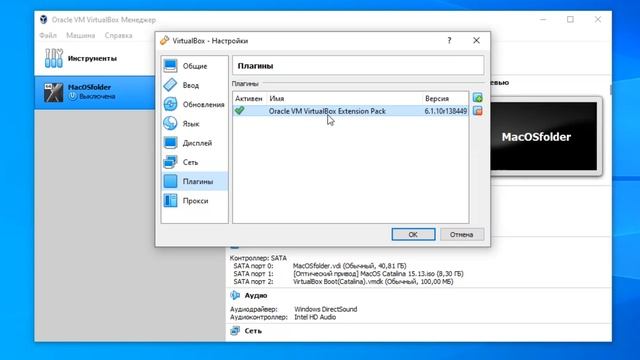
Task: Click the Активен column header
Action: coord(249,99)
